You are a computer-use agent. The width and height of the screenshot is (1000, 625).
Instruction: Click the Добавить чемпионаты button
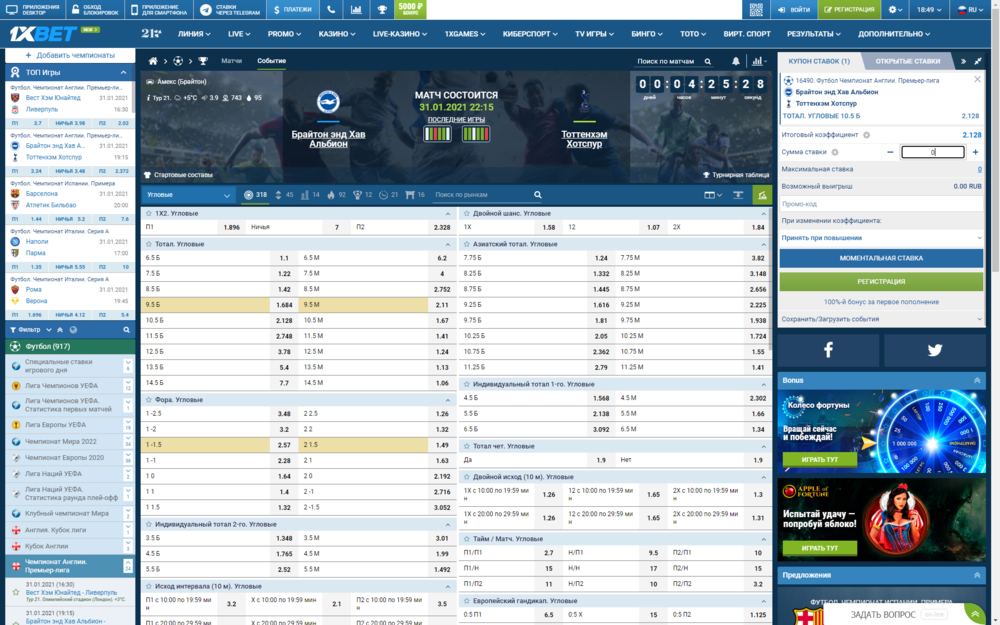coord(70,55)
